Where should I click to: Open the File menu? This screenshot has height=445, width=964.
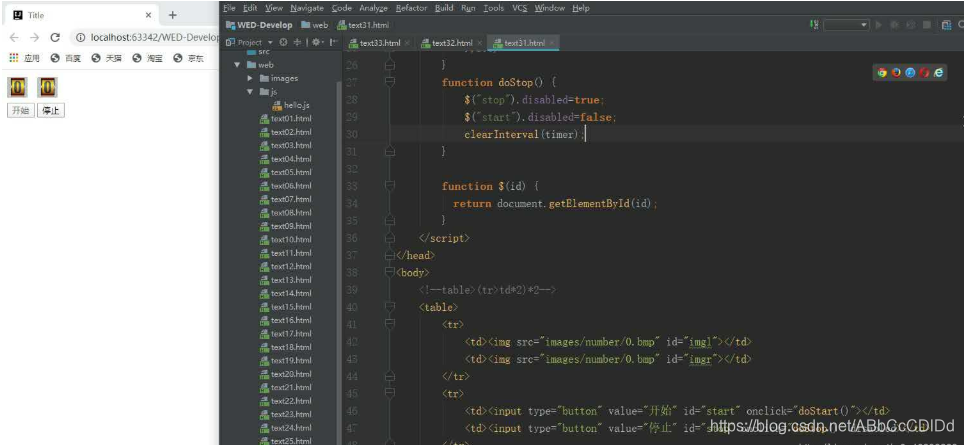coord(229,8)
